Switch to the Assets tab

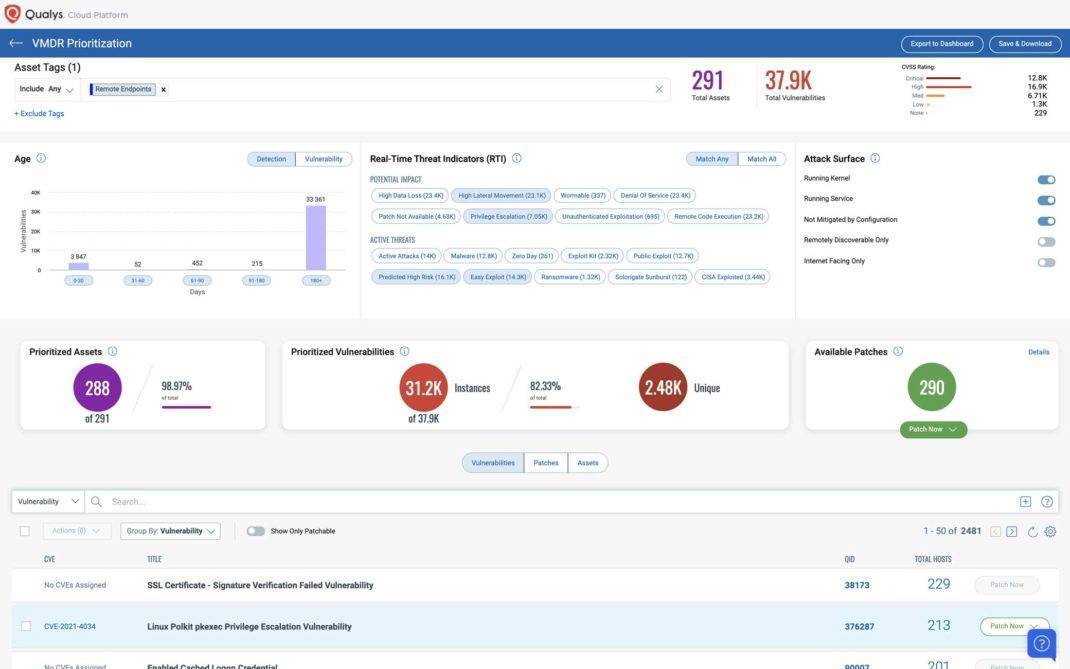coord(588,463)
